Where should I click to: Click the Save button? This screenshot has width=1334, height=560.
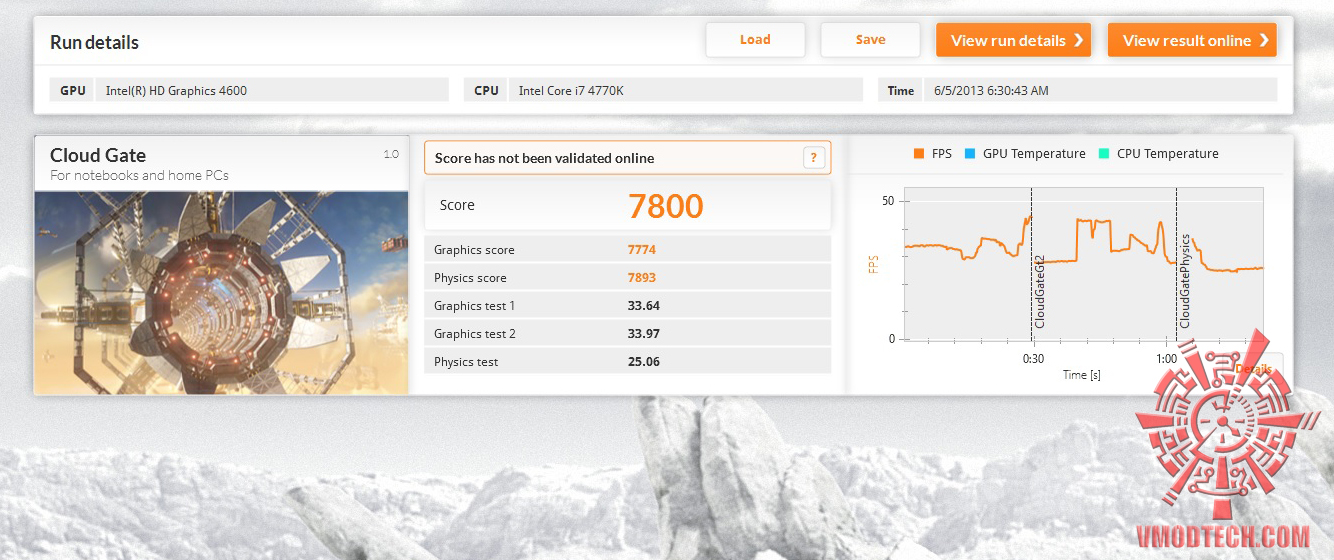tap(870, 40)
